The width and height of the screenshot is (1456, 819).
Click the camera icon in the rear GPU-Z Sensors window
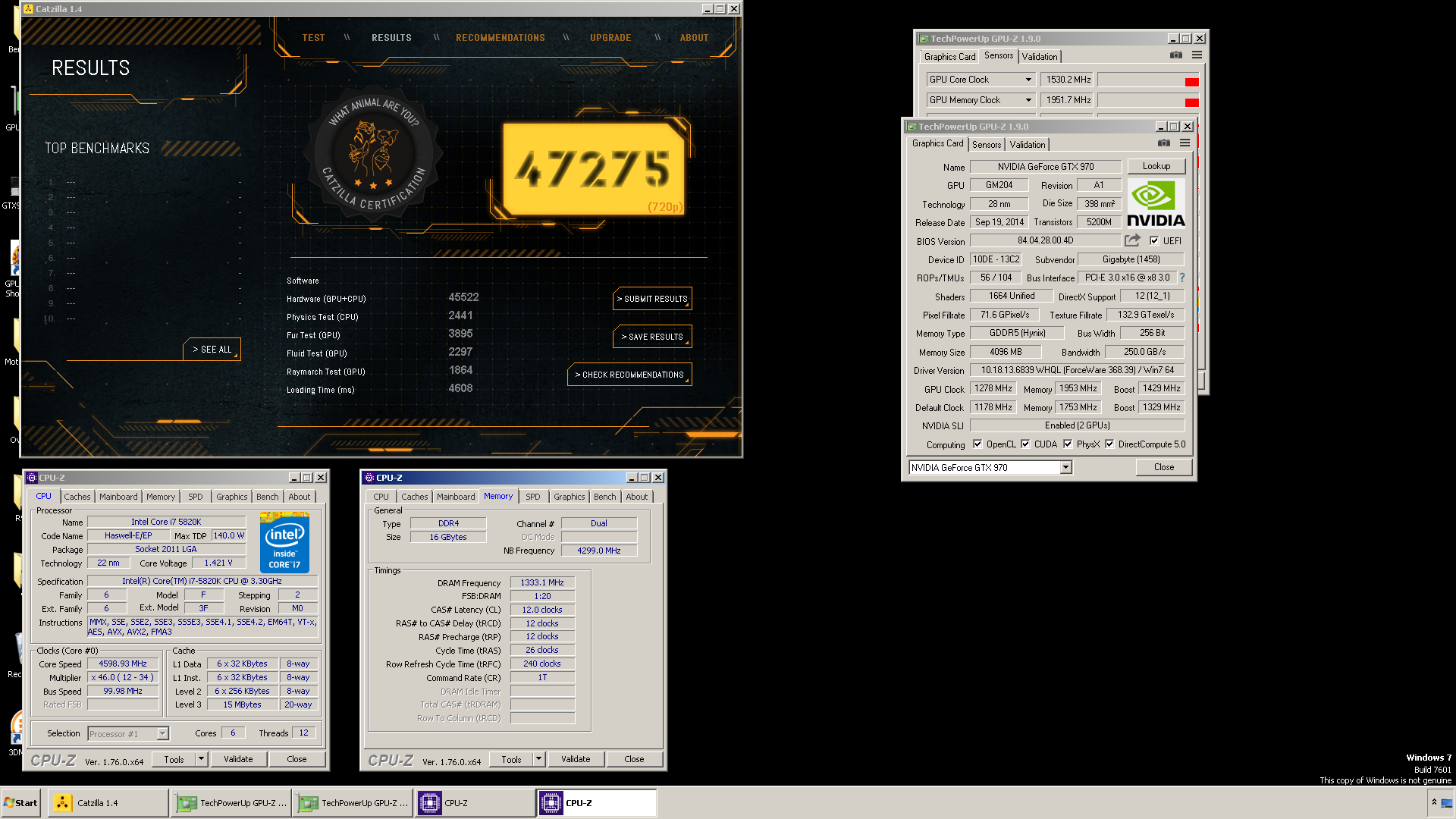pyautogui.click(x=1176, y=55)
